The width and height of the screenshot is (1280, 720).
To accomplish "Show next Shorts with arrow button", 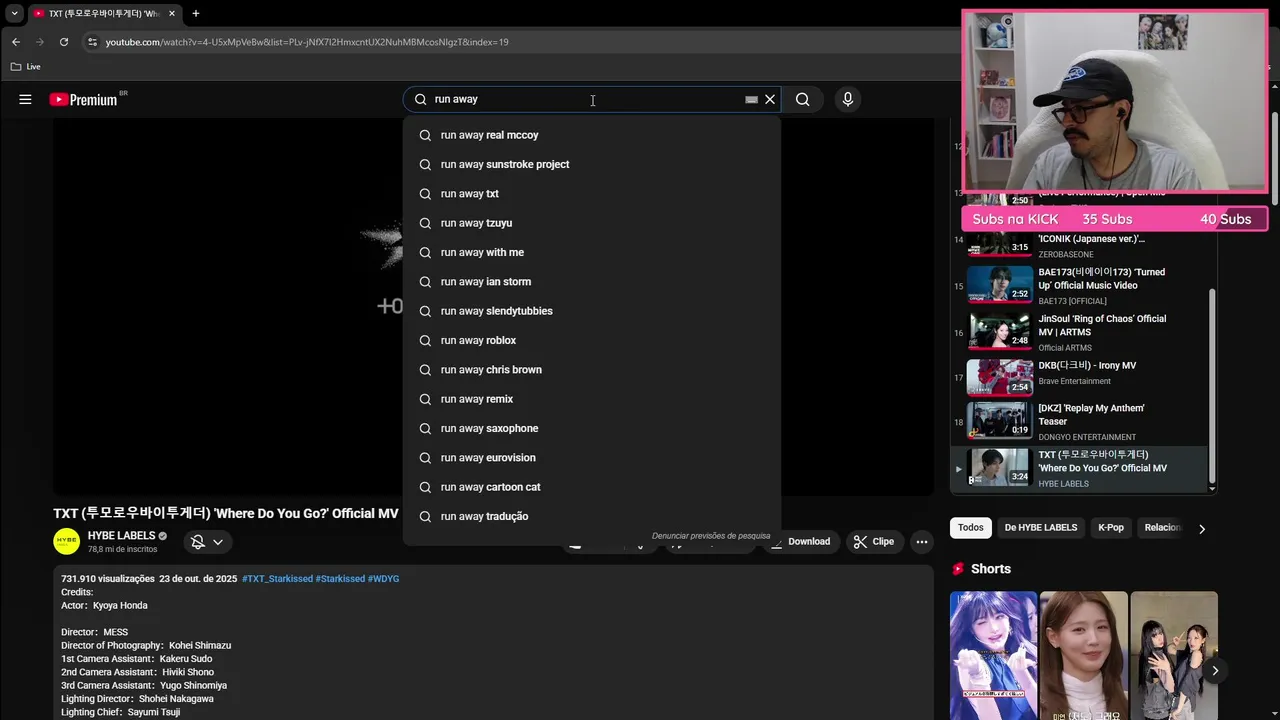I will coord(1215,670).
